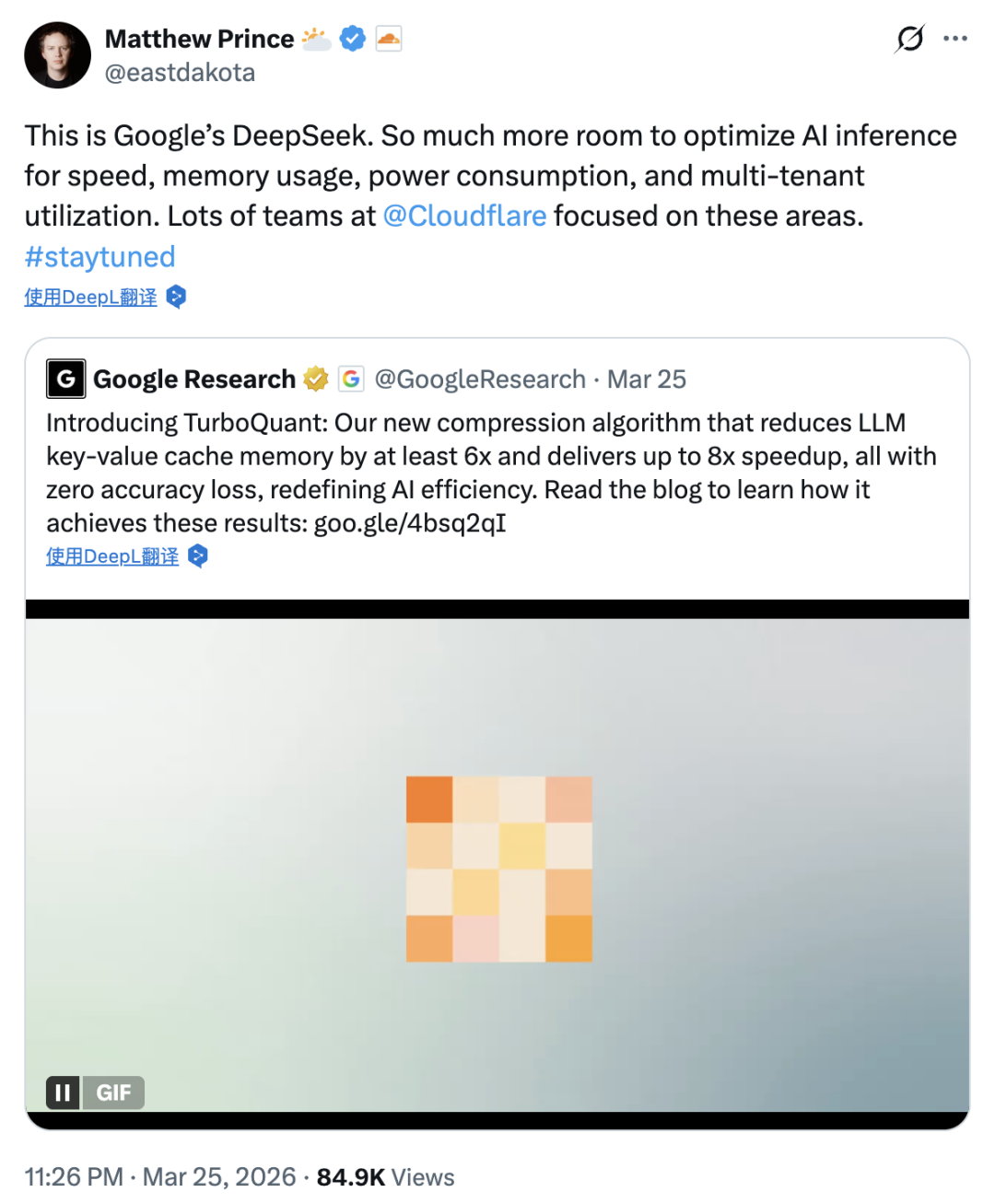
Task: Open Matthew Prince's profile picture
Action: click(x=57, y=55)
